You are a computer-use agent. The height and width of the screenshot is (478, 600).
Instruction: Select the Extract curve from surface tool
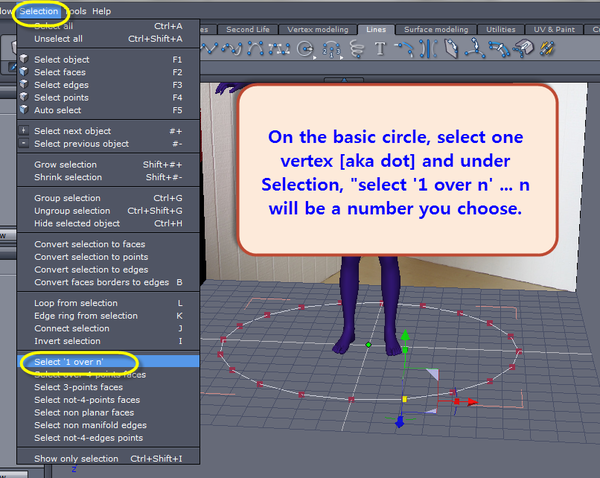tap(523, 49)
